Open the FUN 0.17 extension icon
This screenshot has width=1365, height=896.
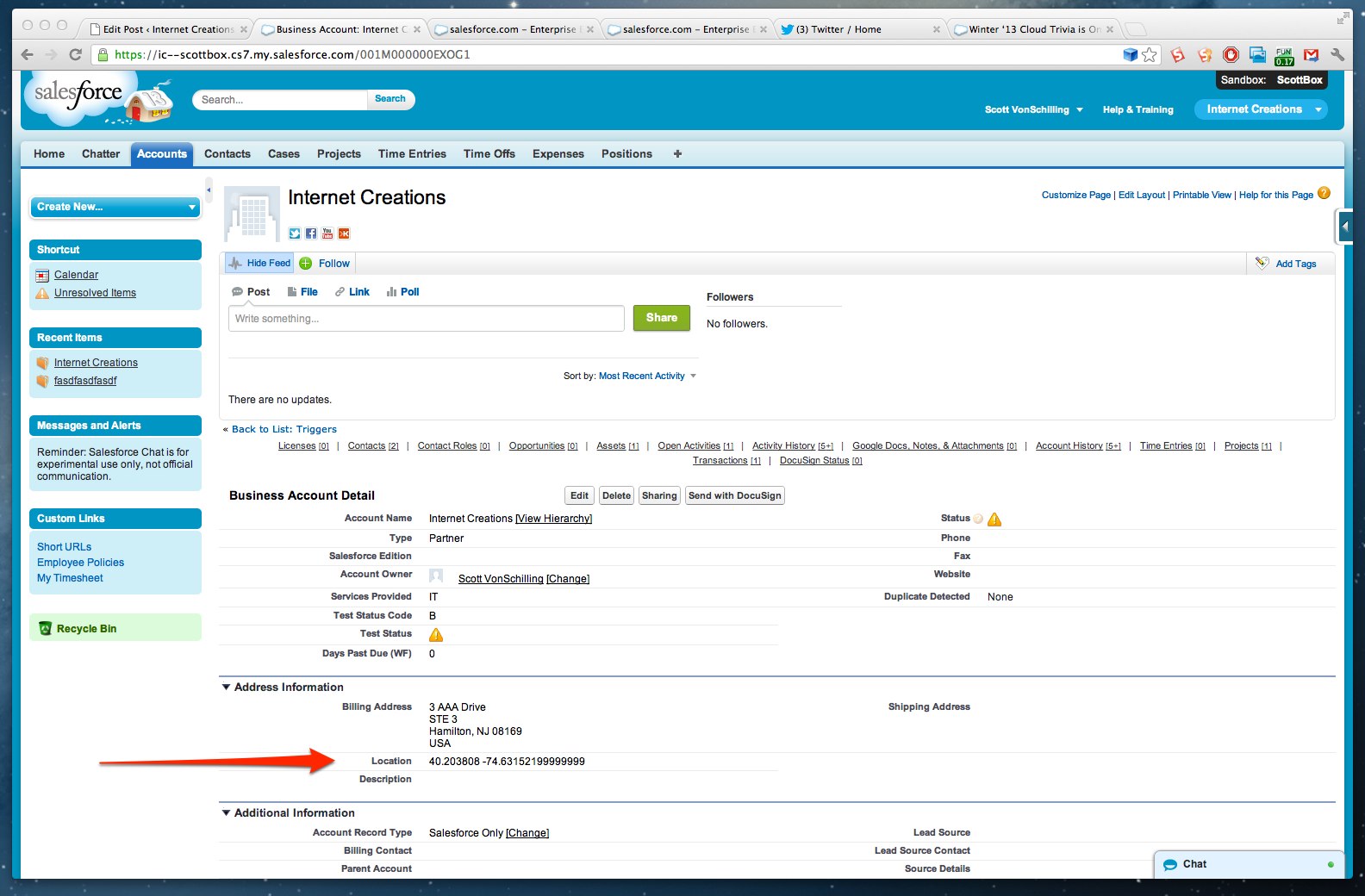tap(1284, 55)
